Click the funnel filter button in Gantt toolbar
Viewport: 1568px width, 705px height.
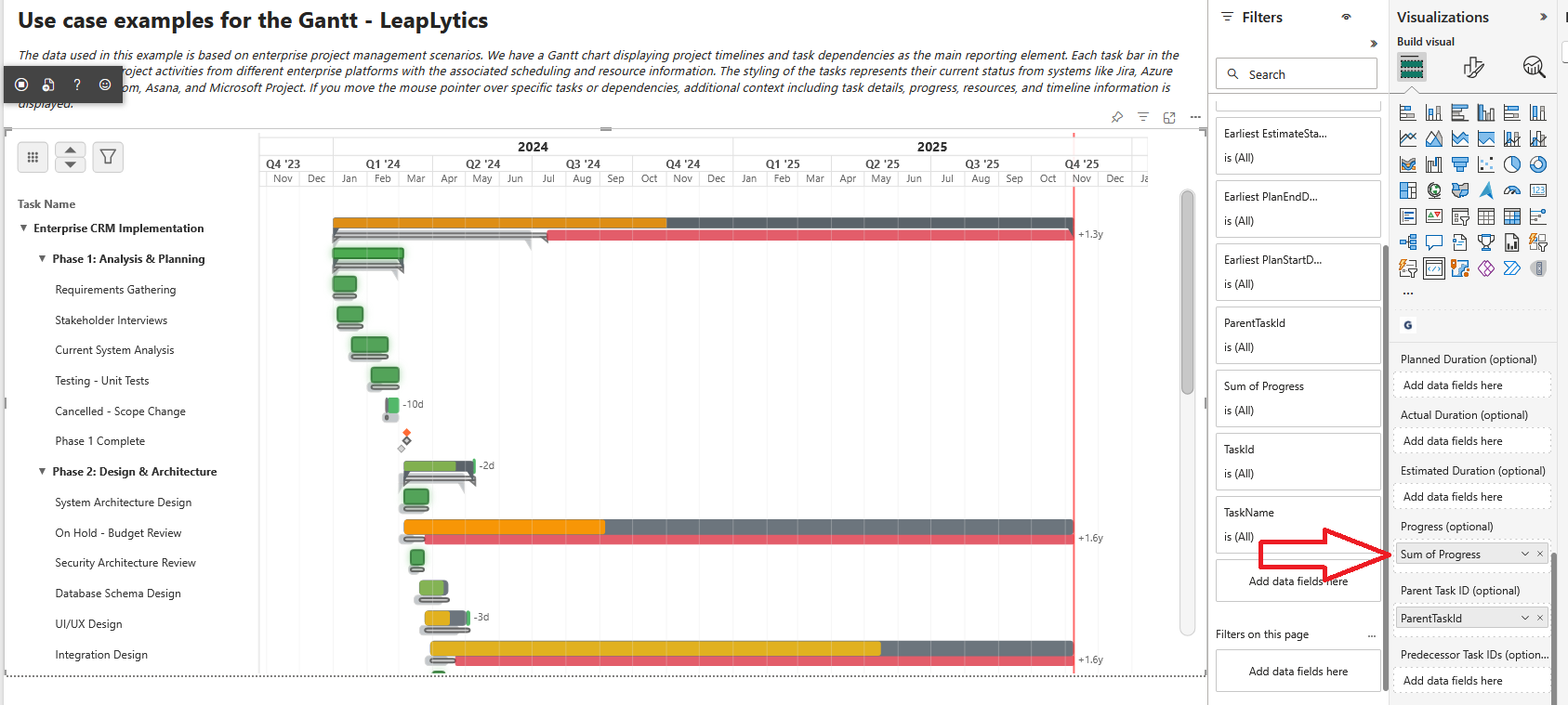[108, 157]
